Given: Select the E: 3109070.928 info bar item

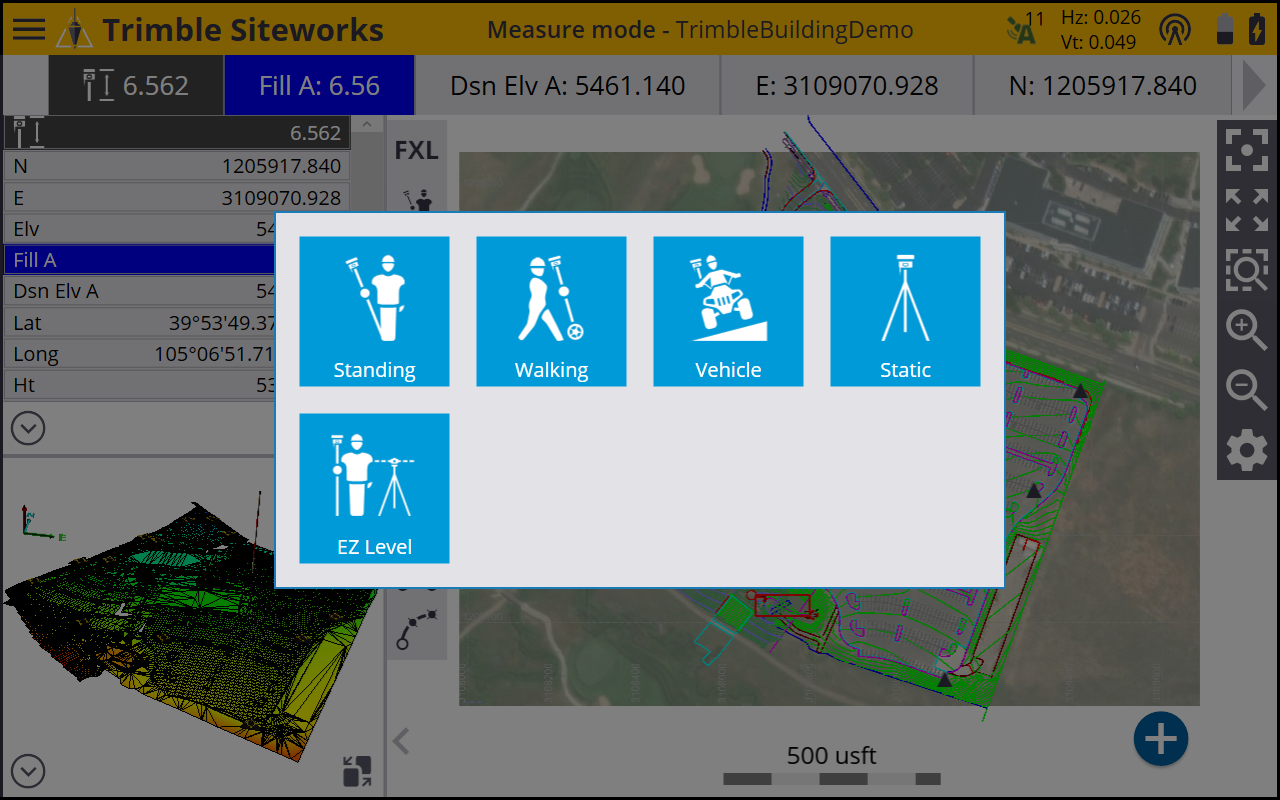Looking at the screenshot, I should [847, 86].
